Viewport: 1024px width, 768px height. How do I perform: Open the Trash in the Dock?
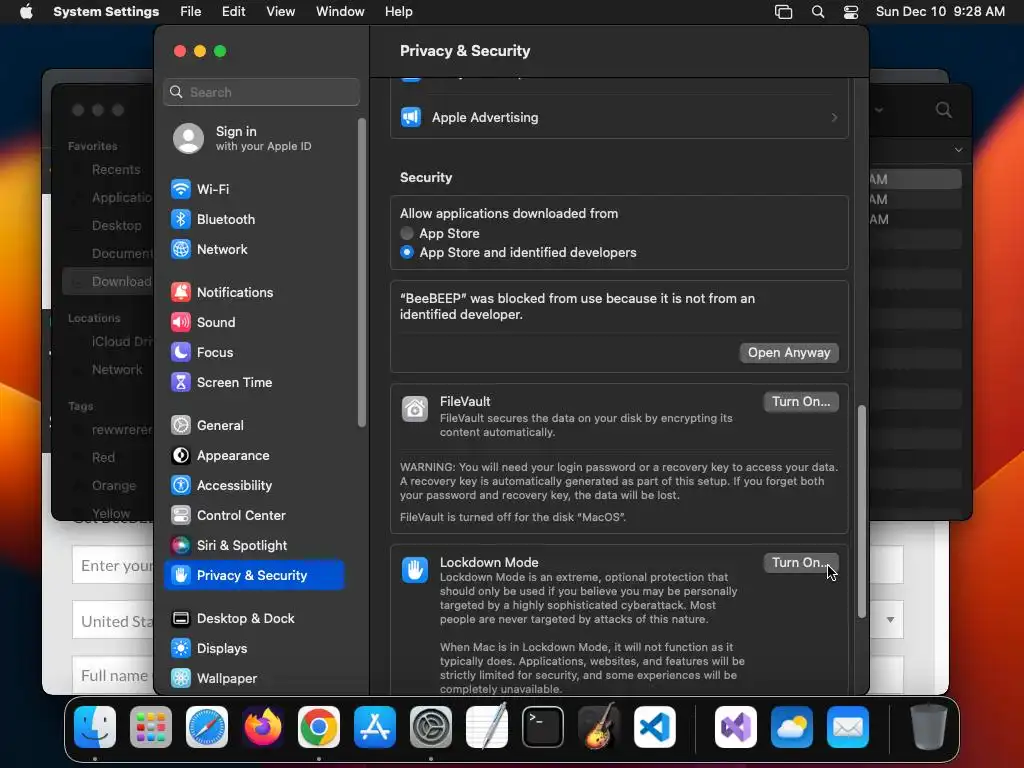click(x=928, y=727)
